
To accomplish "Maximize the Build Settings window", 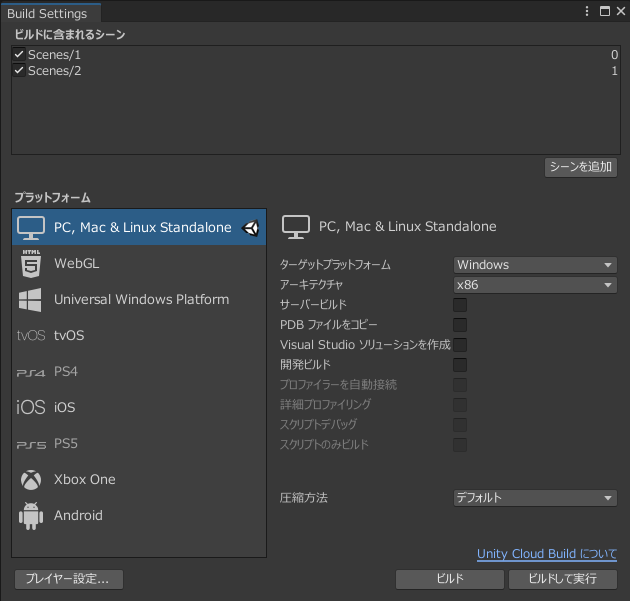I will (x=605, y=11).
